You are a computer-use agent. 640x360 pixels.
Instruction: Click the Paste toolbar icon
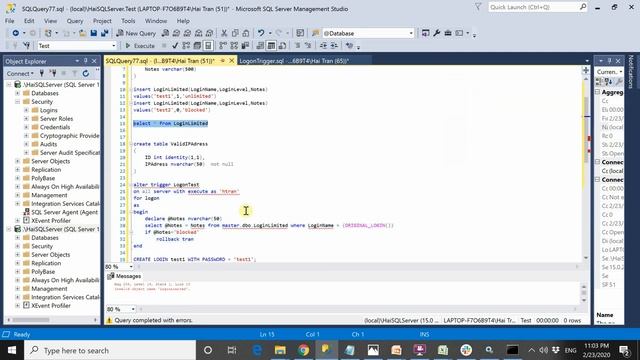[246, 33]
